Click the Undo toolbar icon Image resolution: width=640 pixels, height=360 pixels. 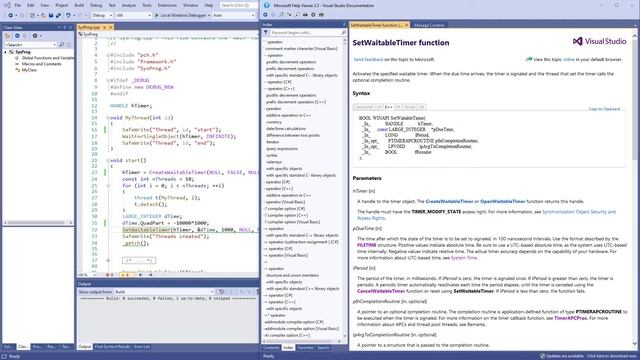tap(68, 15)
